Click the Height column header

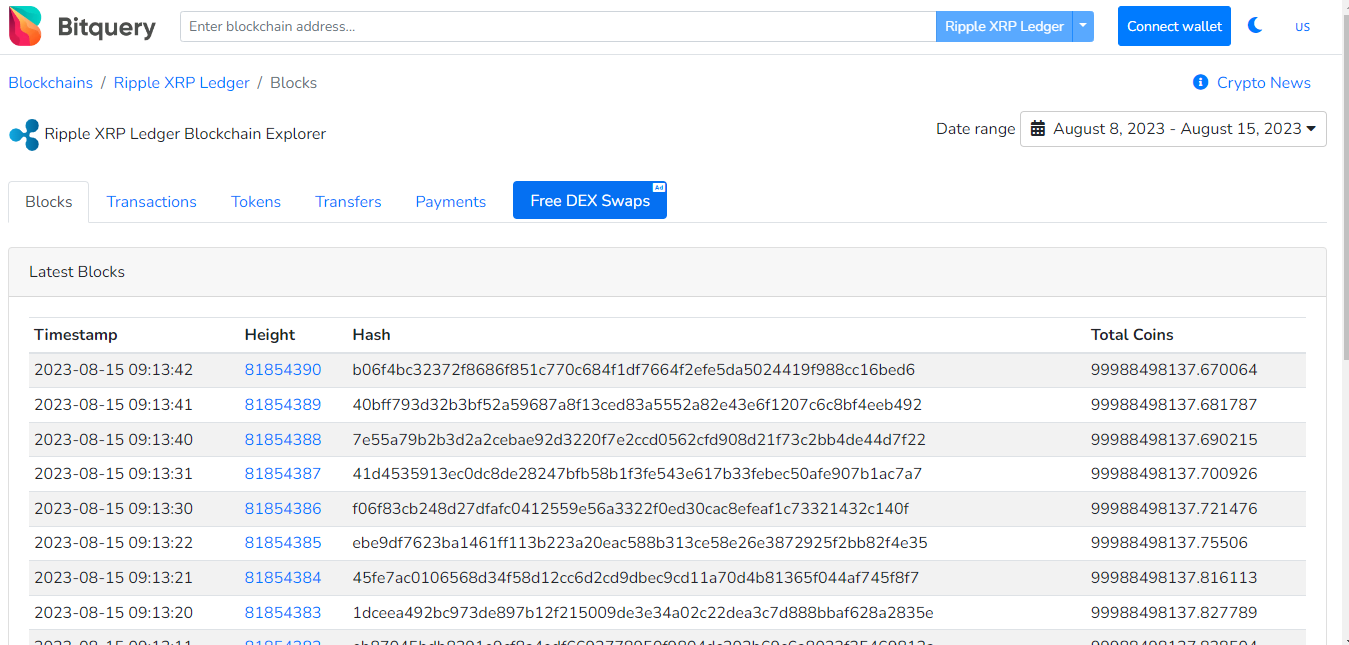point(270,335)
